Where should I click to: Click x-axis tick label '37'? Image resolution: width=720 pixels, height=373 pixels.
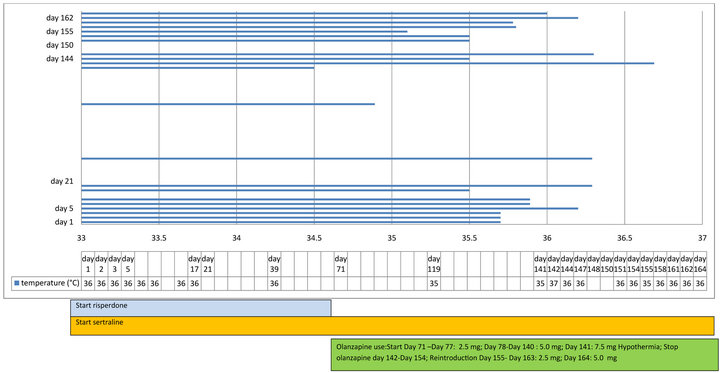[703, 238]
